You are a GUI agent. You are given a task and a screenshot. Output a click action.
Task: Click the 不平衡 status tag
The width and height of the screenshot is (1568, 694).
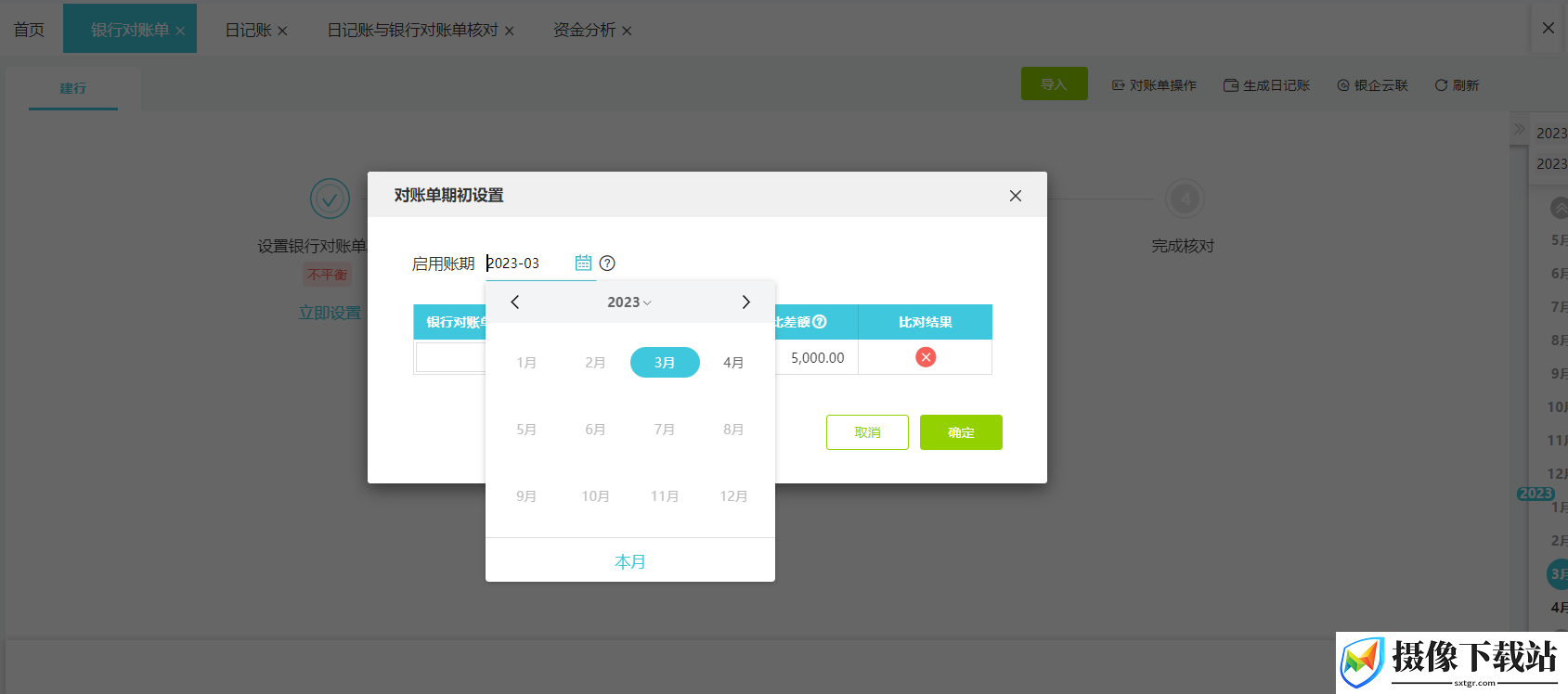(328, 275)
